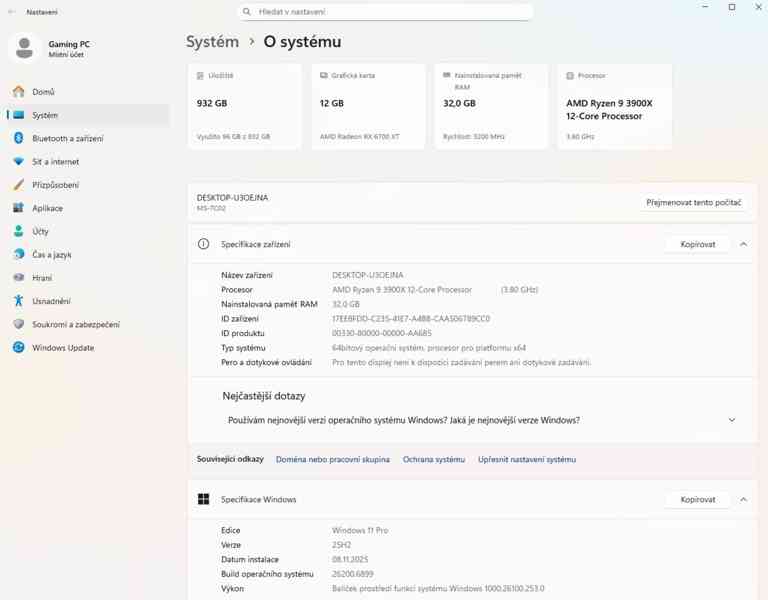
Task: Click the ID produktu value
Action: pos(382,333)
